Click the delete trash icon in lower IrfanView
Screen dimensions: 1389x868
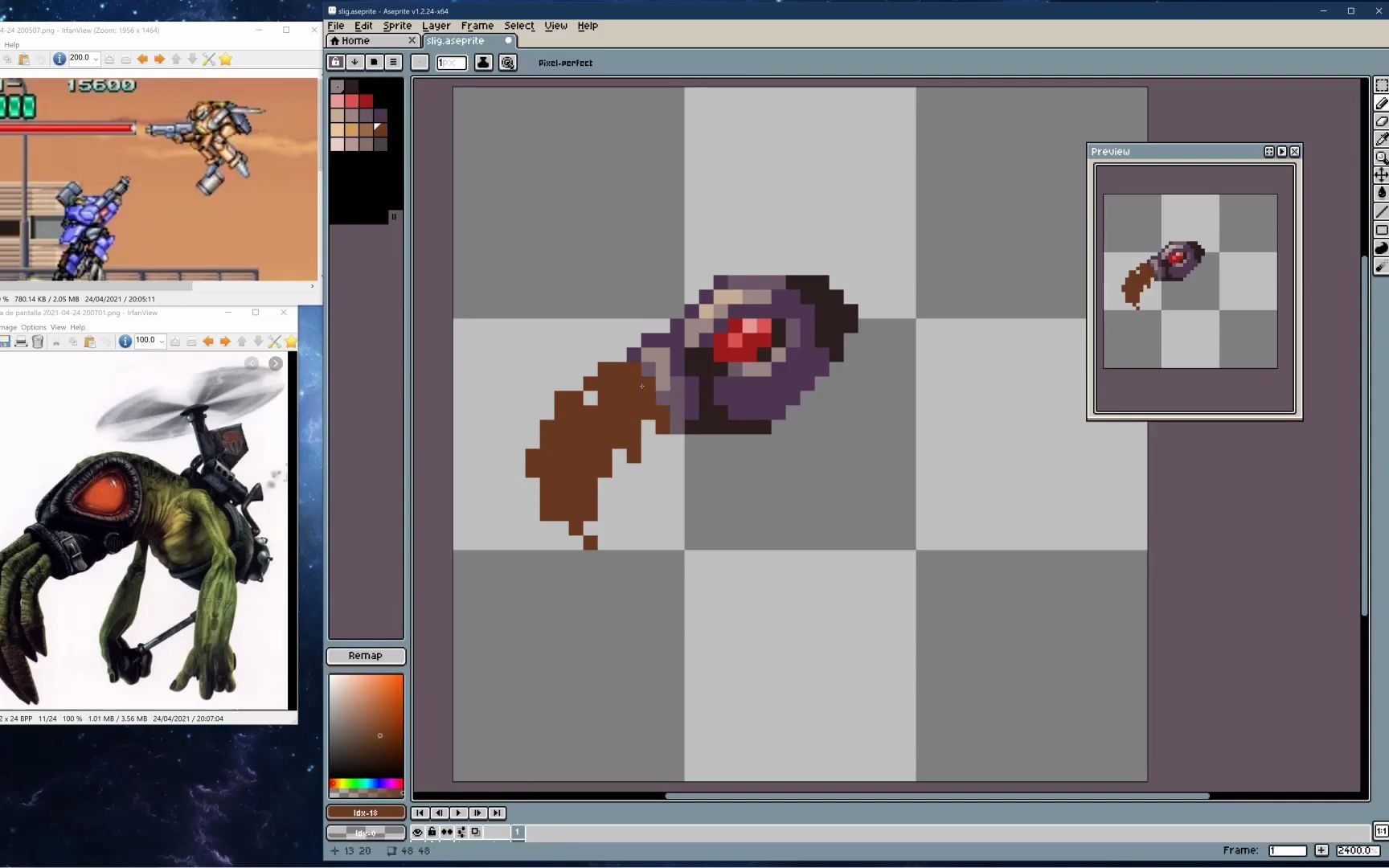[38, 342]
